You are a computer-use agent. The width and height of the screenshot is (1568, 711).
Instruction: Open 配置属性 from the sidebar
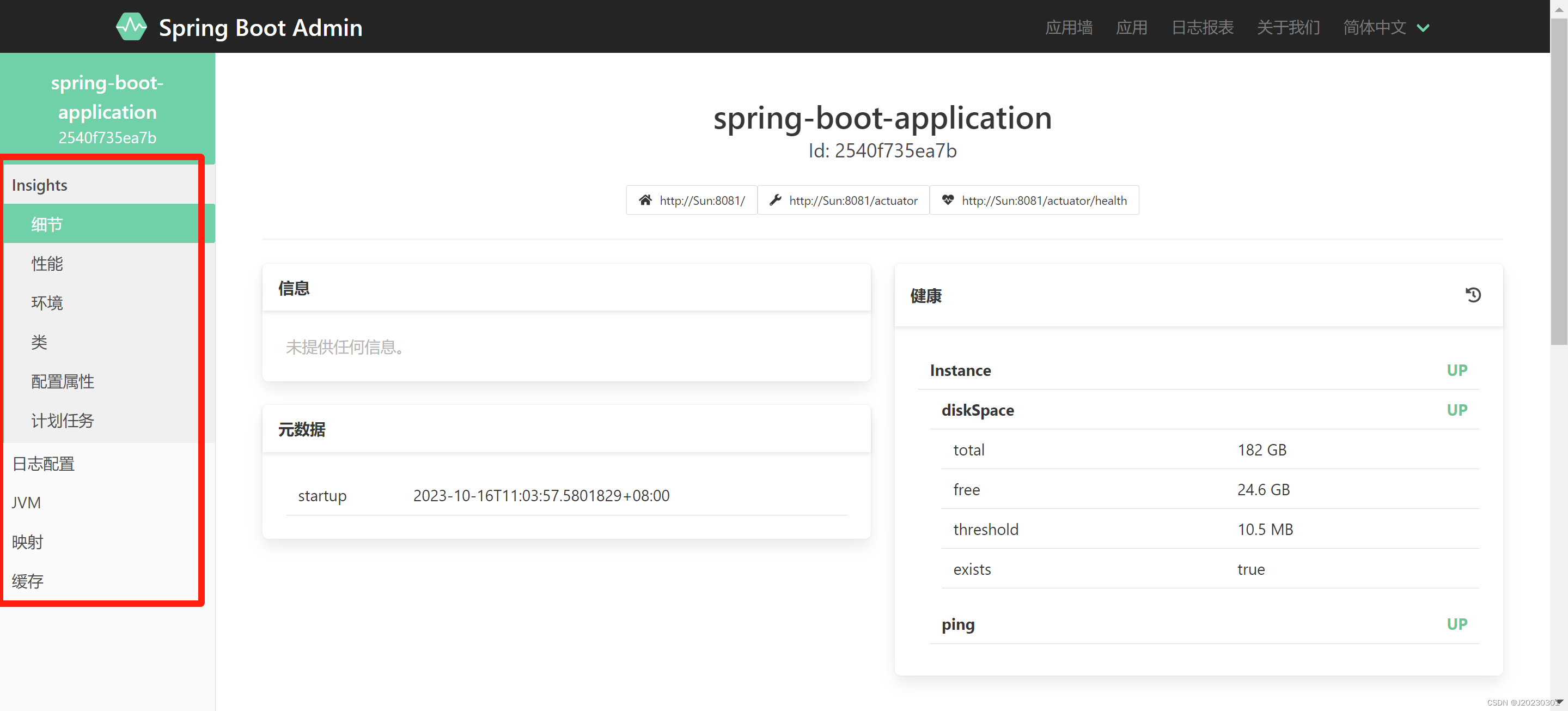62,381
